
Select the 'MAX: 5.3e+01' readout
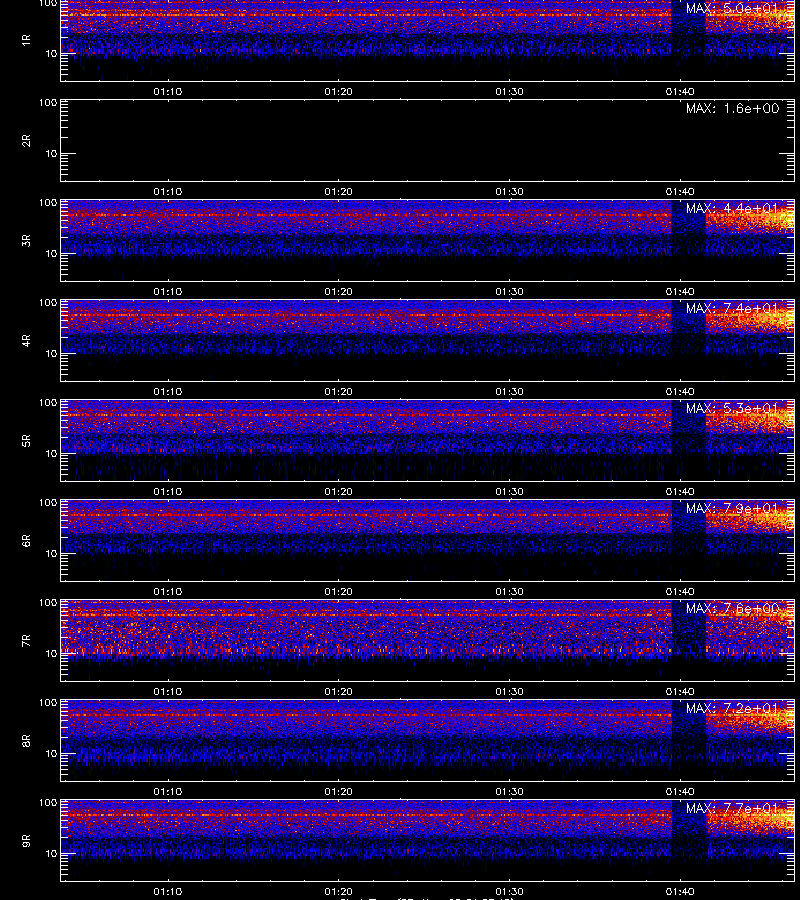pyautogui.click(x=732, y=408)
